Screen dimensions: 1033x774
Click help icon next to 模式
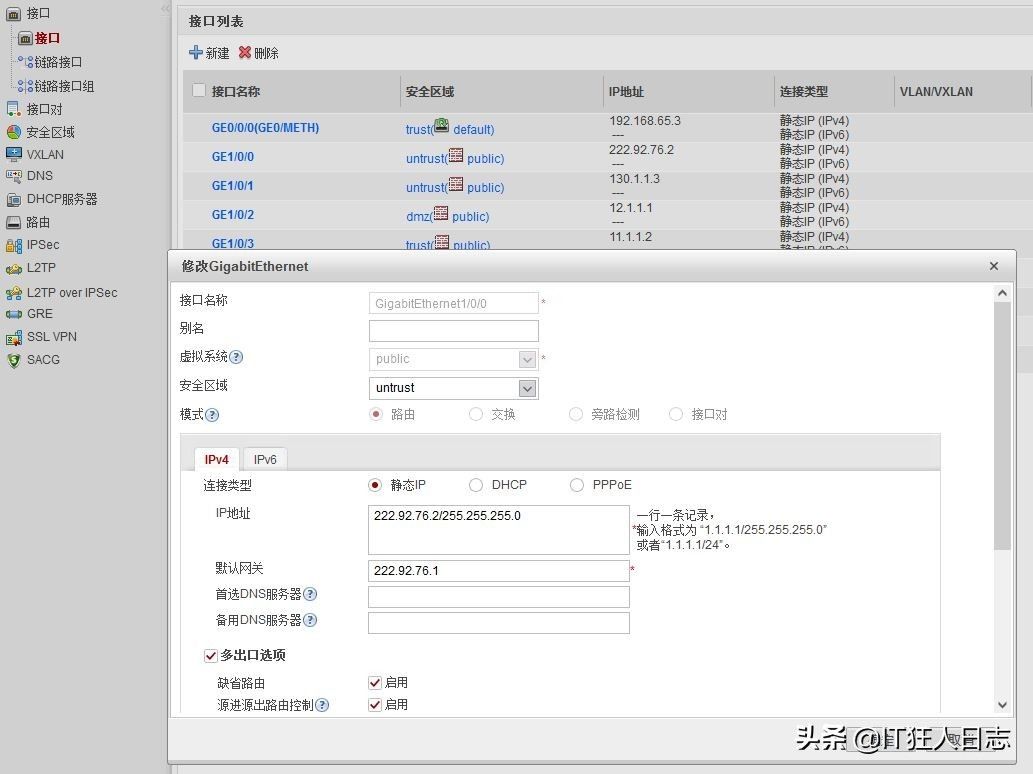[211, 415]
